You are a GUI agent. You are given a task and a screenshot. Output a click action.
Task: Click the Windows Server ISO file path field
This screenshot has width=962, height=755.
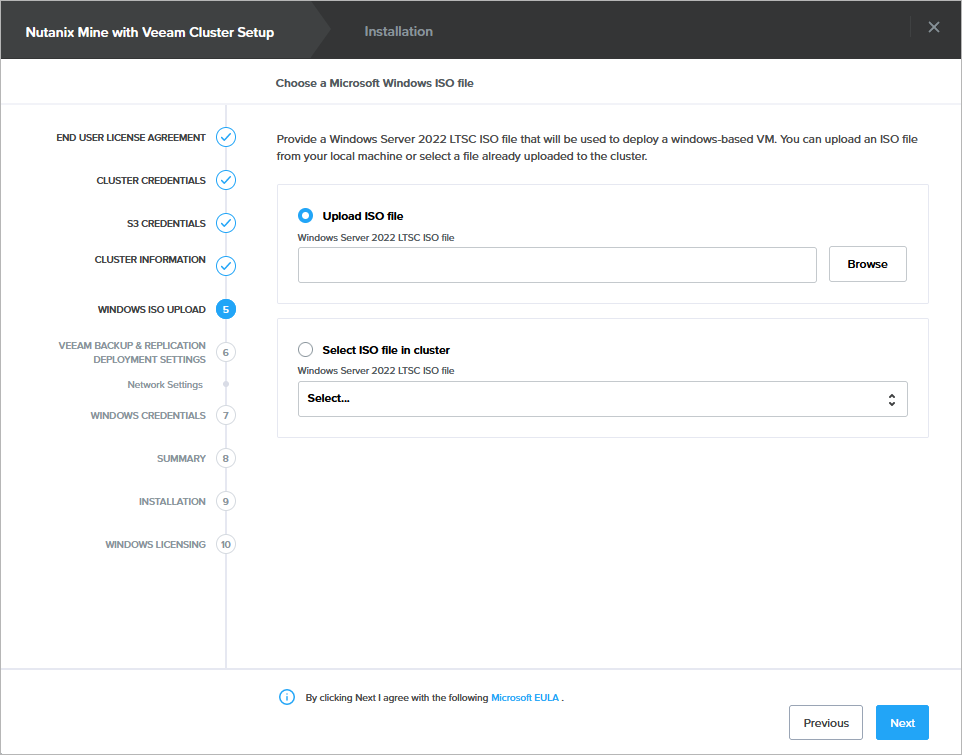tap(557, 265)
